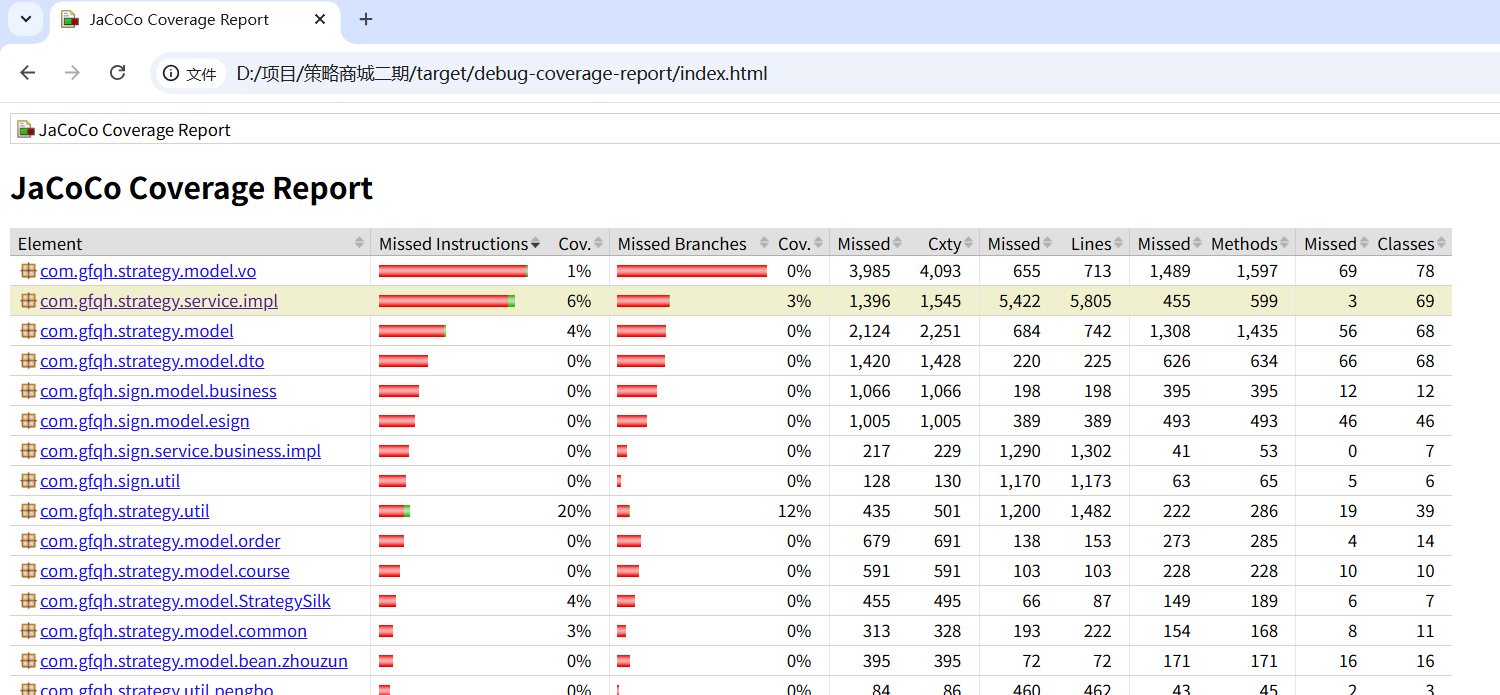Open the com.gfqh.sign.util package
The image size is (1500, 695).
110,481
